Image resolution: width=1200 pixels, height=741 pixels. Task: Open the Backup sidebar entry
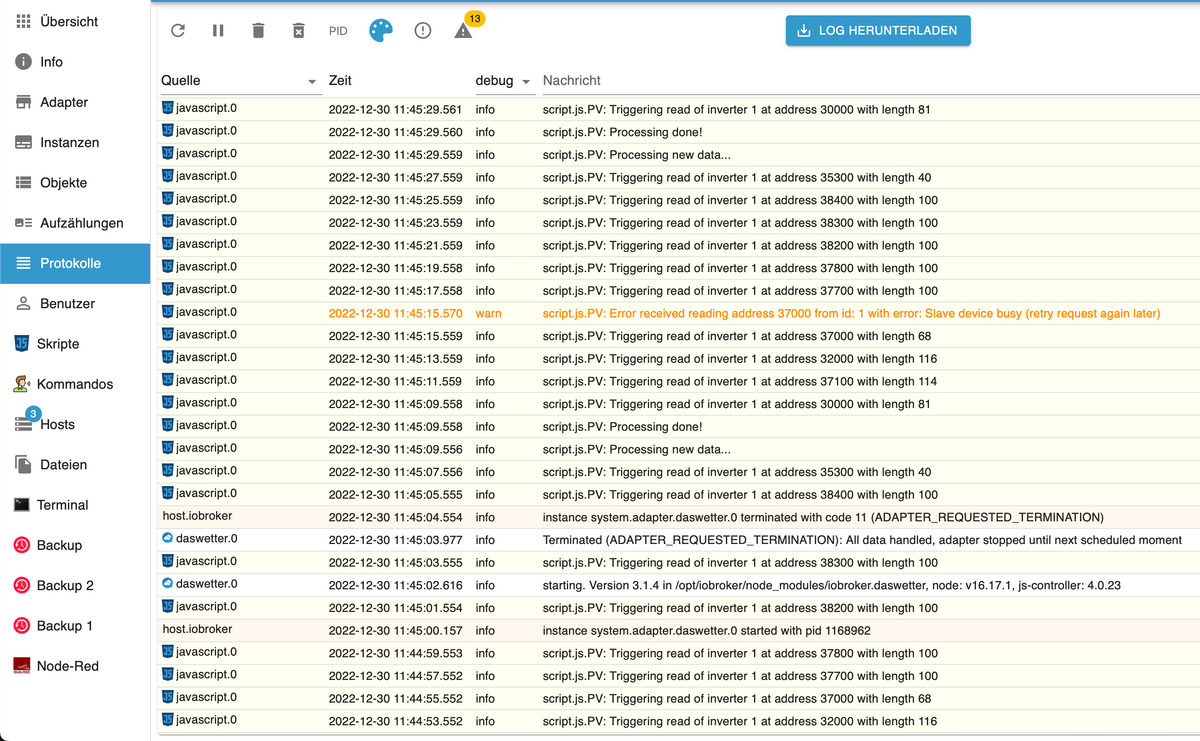click(x=75, y=545)
